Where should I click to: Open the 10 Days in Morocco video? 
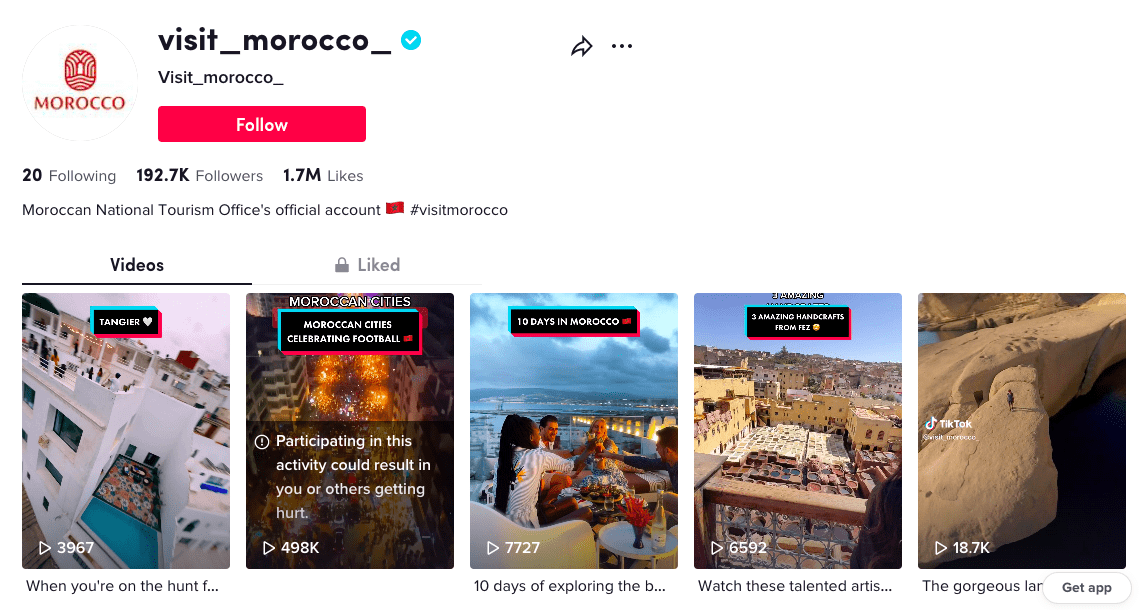pos(574,431)
